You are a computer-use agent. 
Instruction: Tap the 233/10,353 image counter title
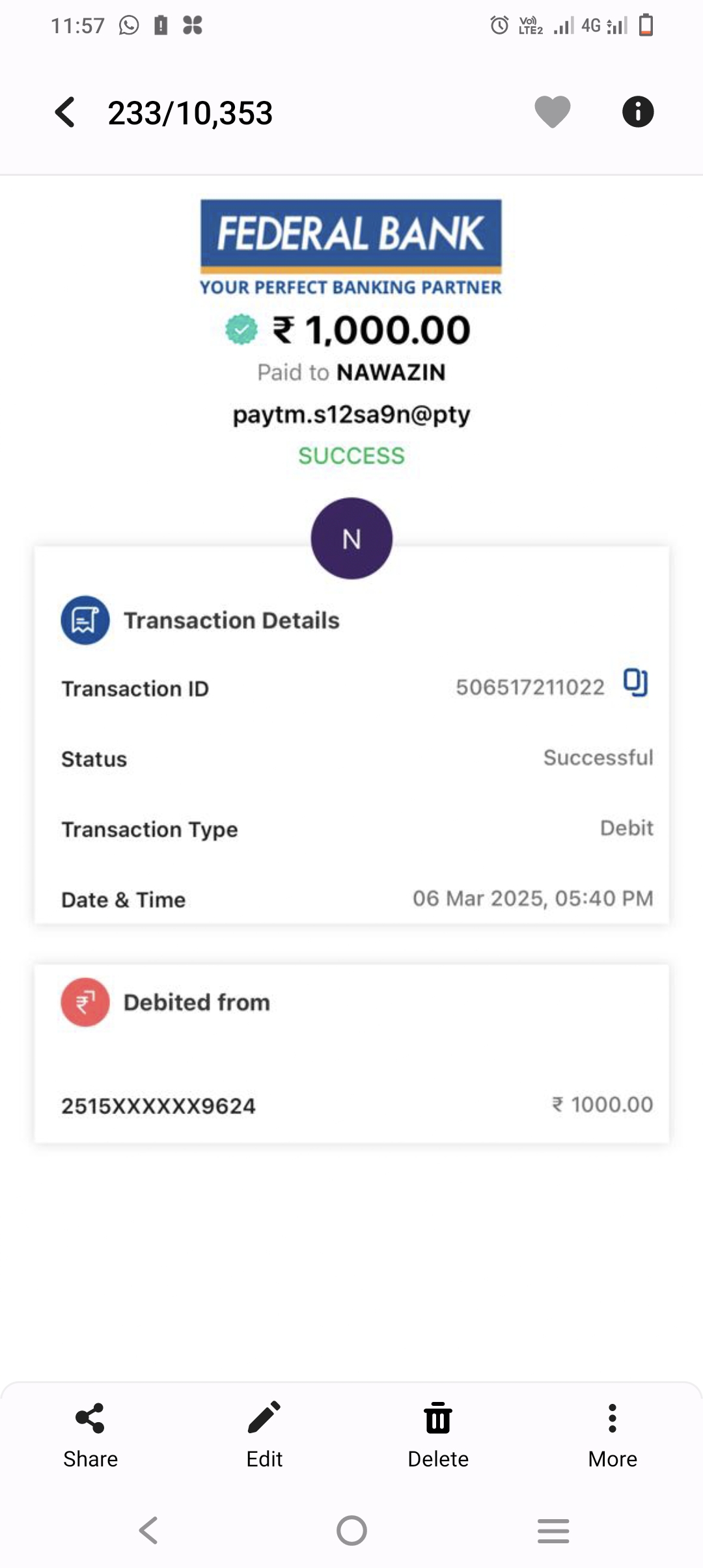pos(190,113)
